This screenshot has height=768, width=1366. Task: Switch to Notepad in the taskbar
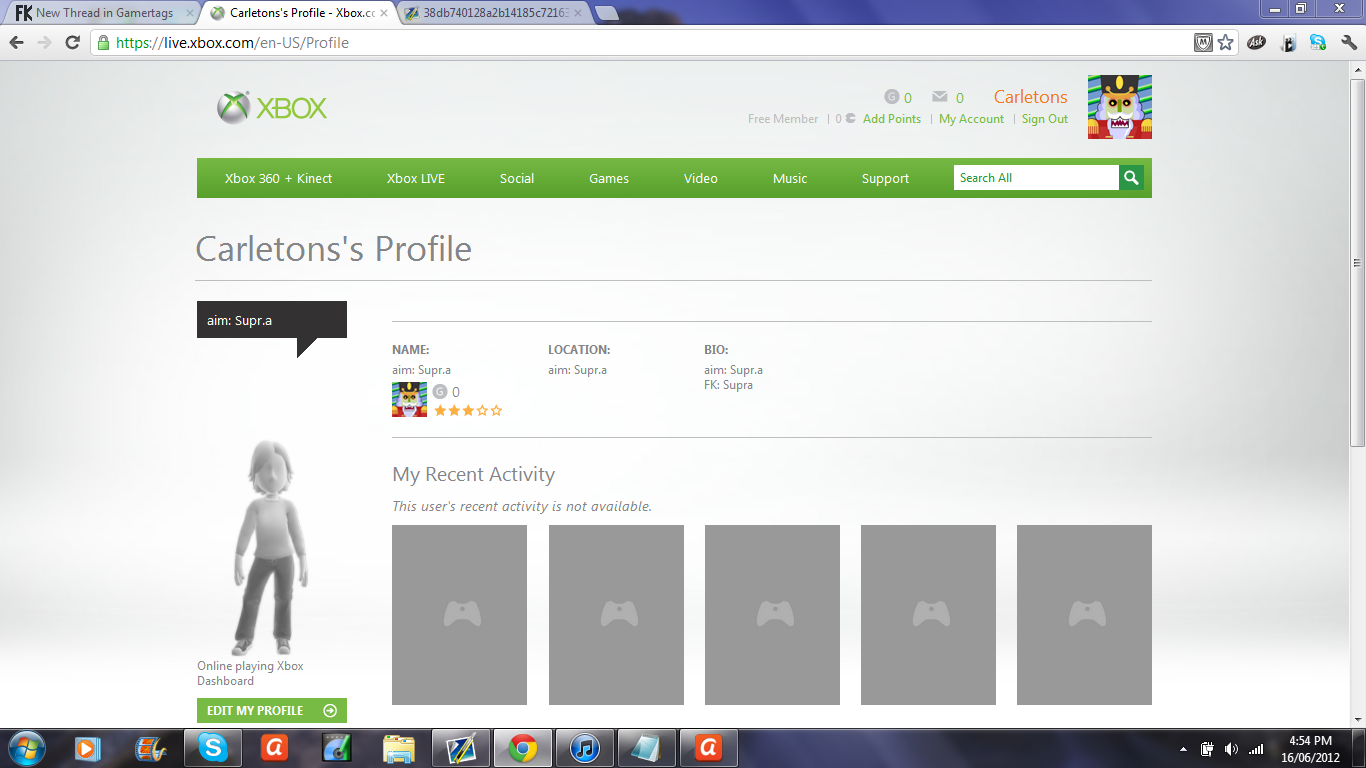pos(646,748)
